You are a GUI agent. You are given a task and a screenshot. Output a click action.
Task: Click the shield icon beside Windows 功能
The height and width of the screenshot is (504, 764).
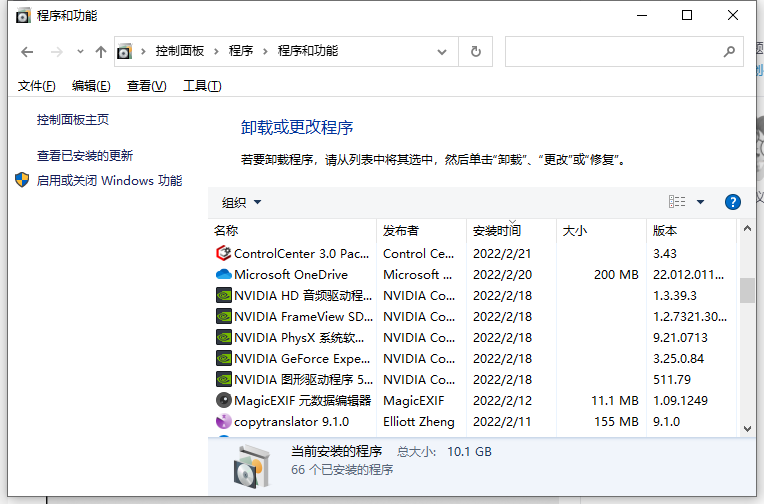(22, 180)
